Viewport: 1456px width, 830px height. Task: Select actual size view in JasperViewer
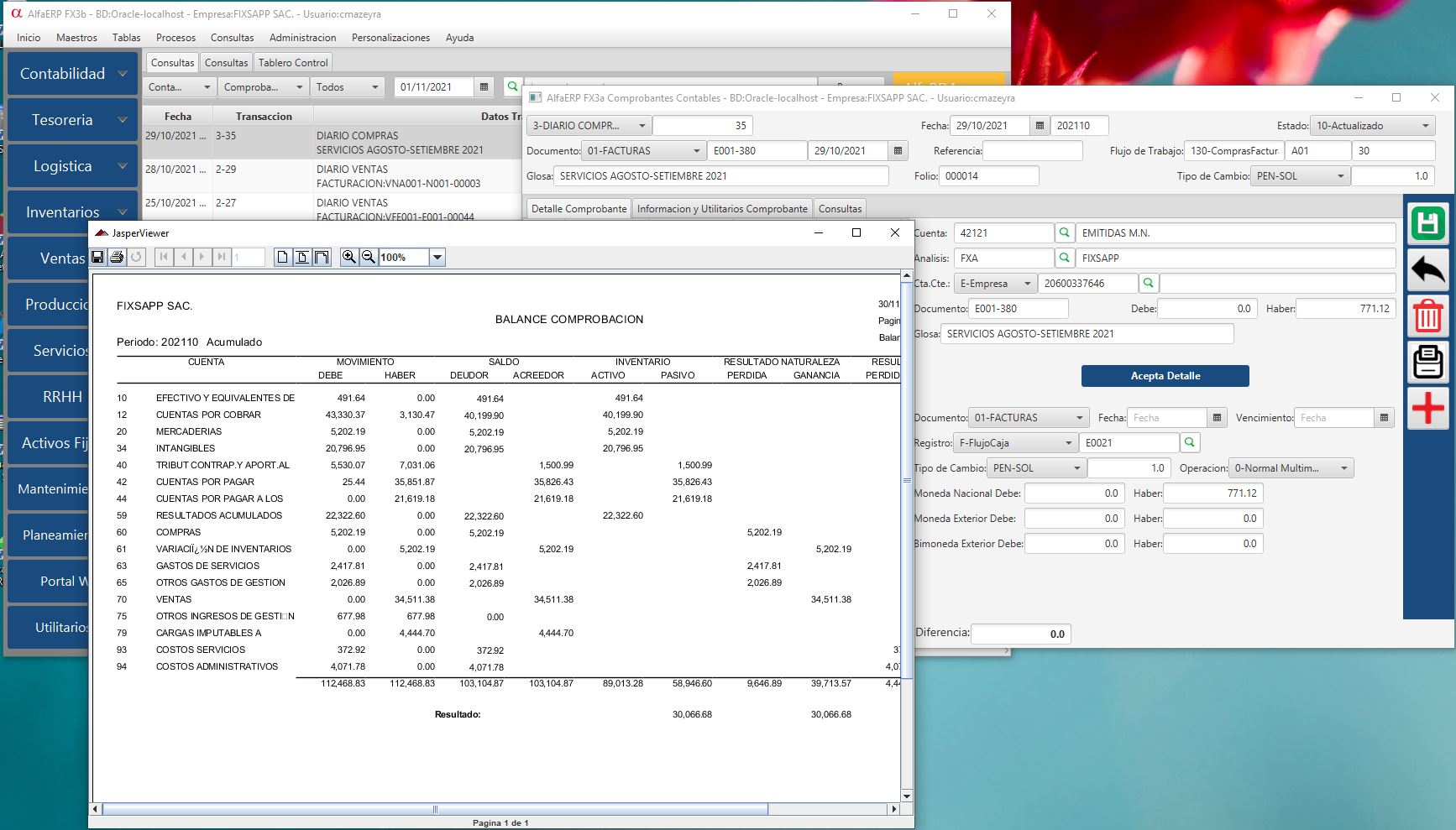tap(283, 257)
